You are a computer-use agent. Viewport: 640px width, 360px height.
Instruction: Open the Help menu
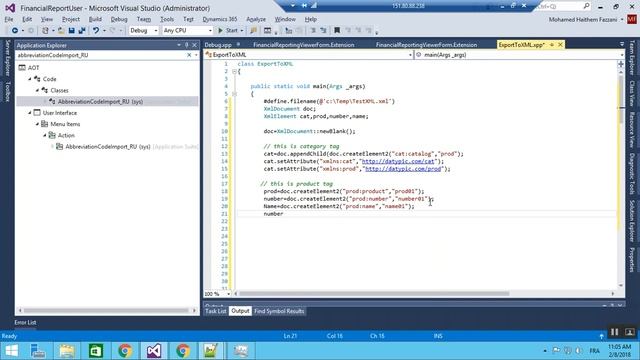[x=310, y=19]
